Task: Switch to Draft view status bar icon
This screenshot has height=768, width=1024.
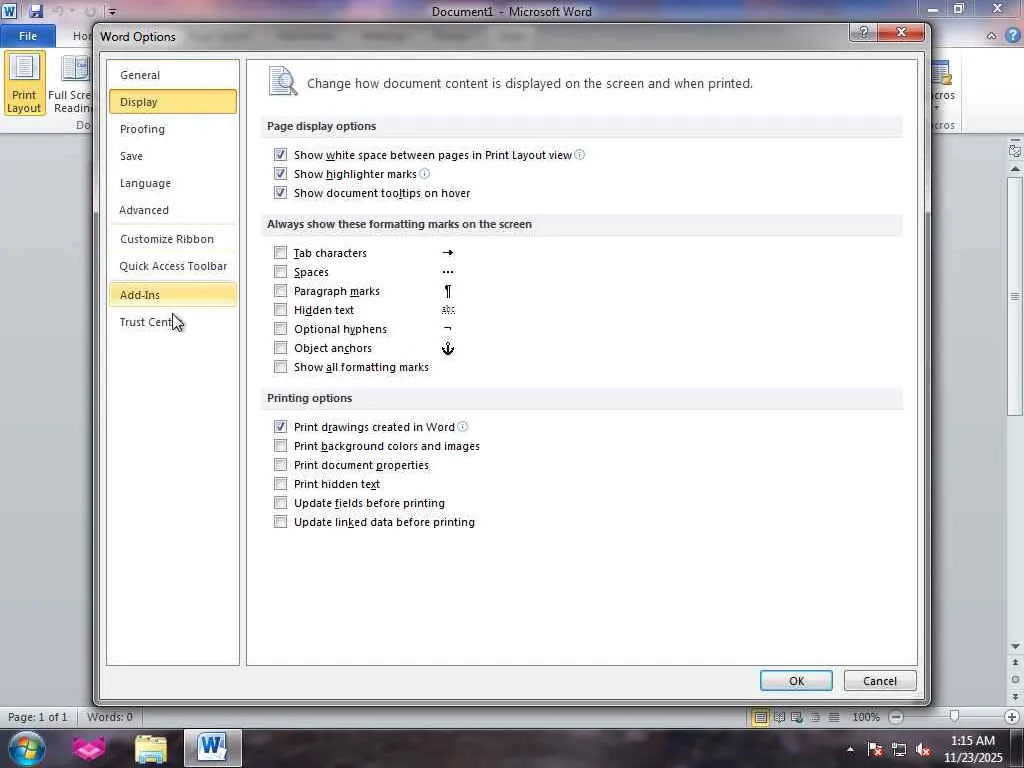Action: coord(834,717)
